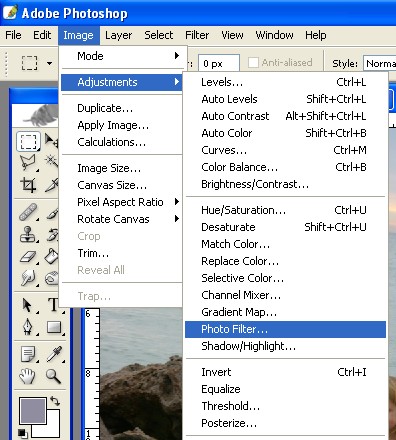Viewport: 396px width, 440px height.
Task: Expand the Mode submenu
Action: point(121,56)
